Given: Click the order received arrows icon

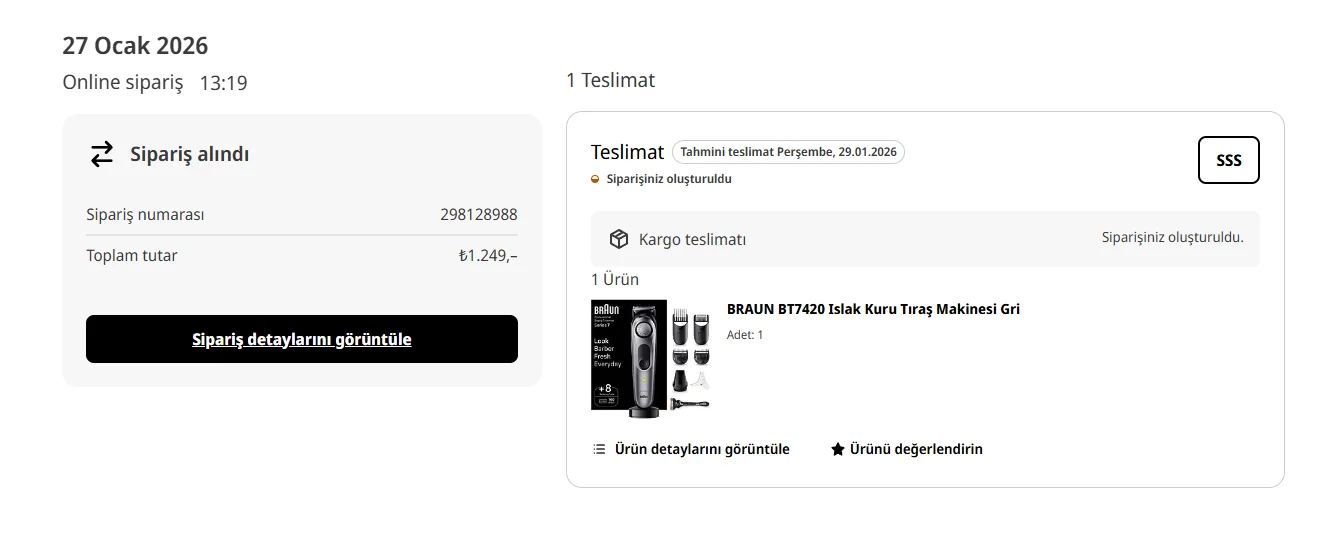Looking at the screenshot, I should click(102, 154).
